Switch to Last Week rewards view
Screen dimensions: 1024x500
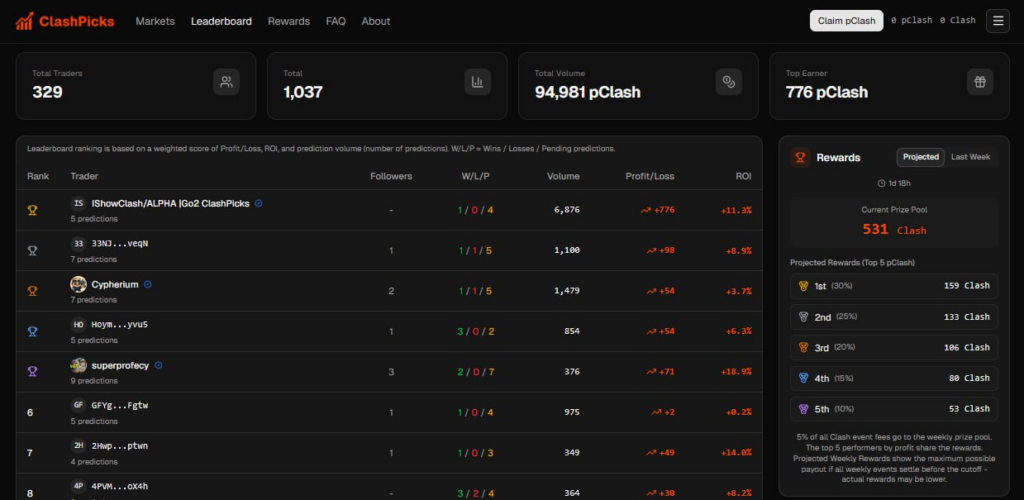pos(971,157)
